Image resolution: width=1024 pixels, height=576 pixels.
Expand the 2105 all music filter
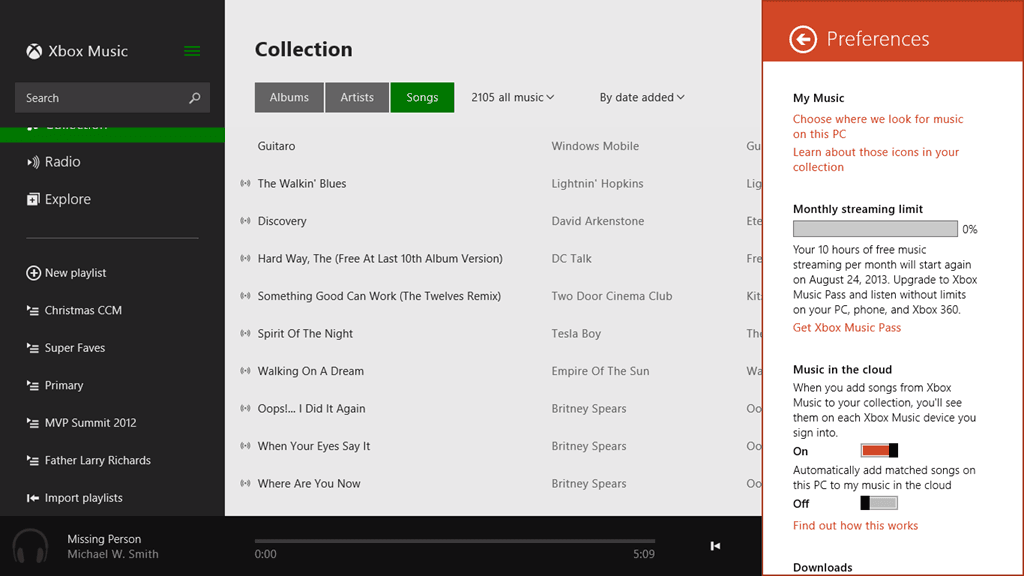pos(512,98)
